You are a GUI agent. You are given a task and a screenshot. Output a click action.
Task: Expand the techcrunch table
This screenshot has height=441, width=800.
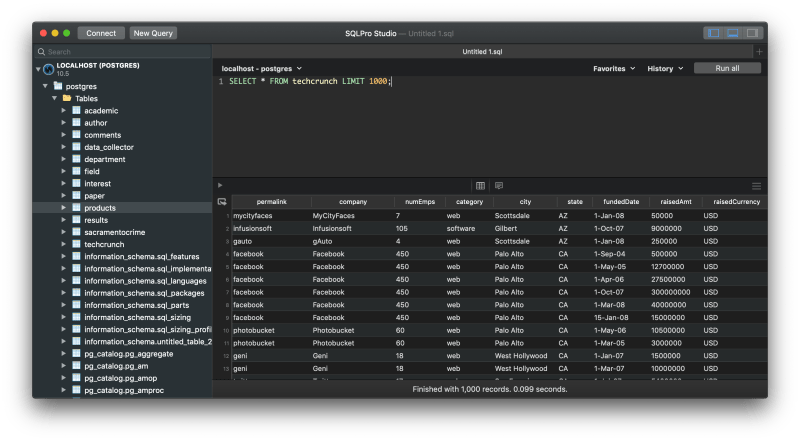64,244
